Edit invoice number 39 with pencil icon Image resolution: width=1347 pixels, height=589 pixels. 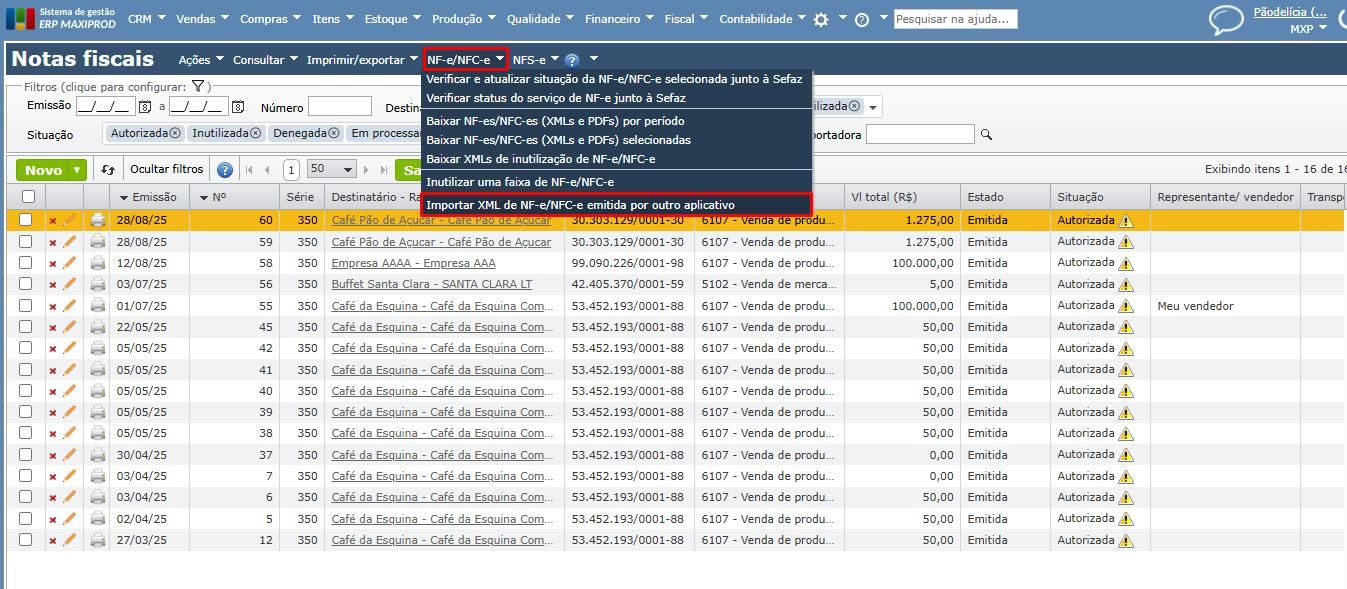tap(69, 412)
